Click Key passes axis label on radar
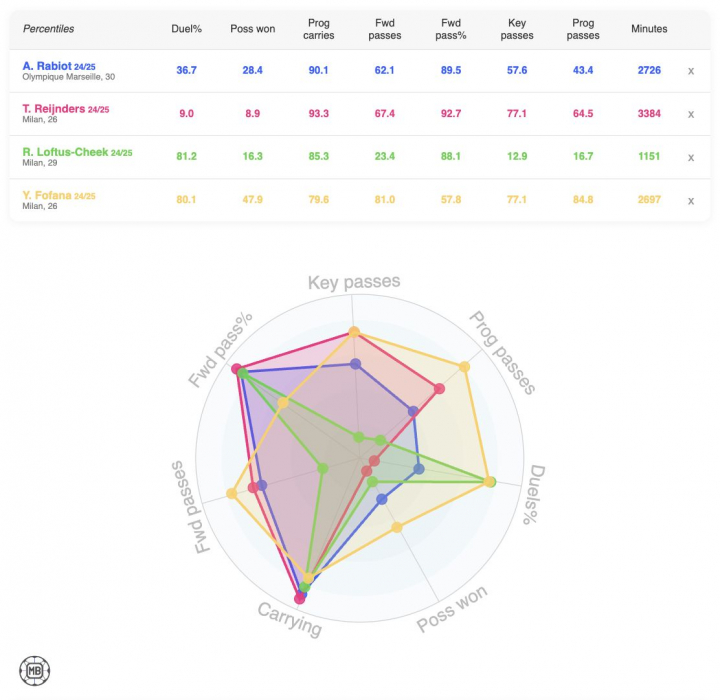Viewport: 720px width, 700px height. (353, 282)
